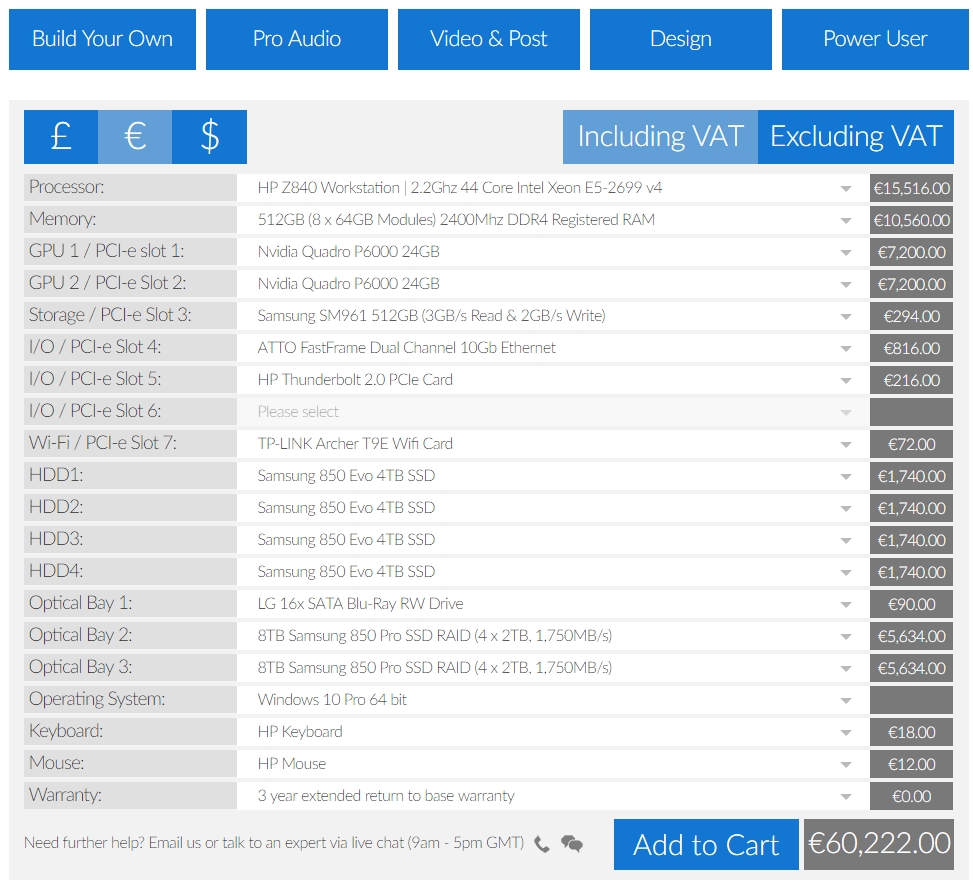Open the HDD4 dropdown

coord(552,572)
